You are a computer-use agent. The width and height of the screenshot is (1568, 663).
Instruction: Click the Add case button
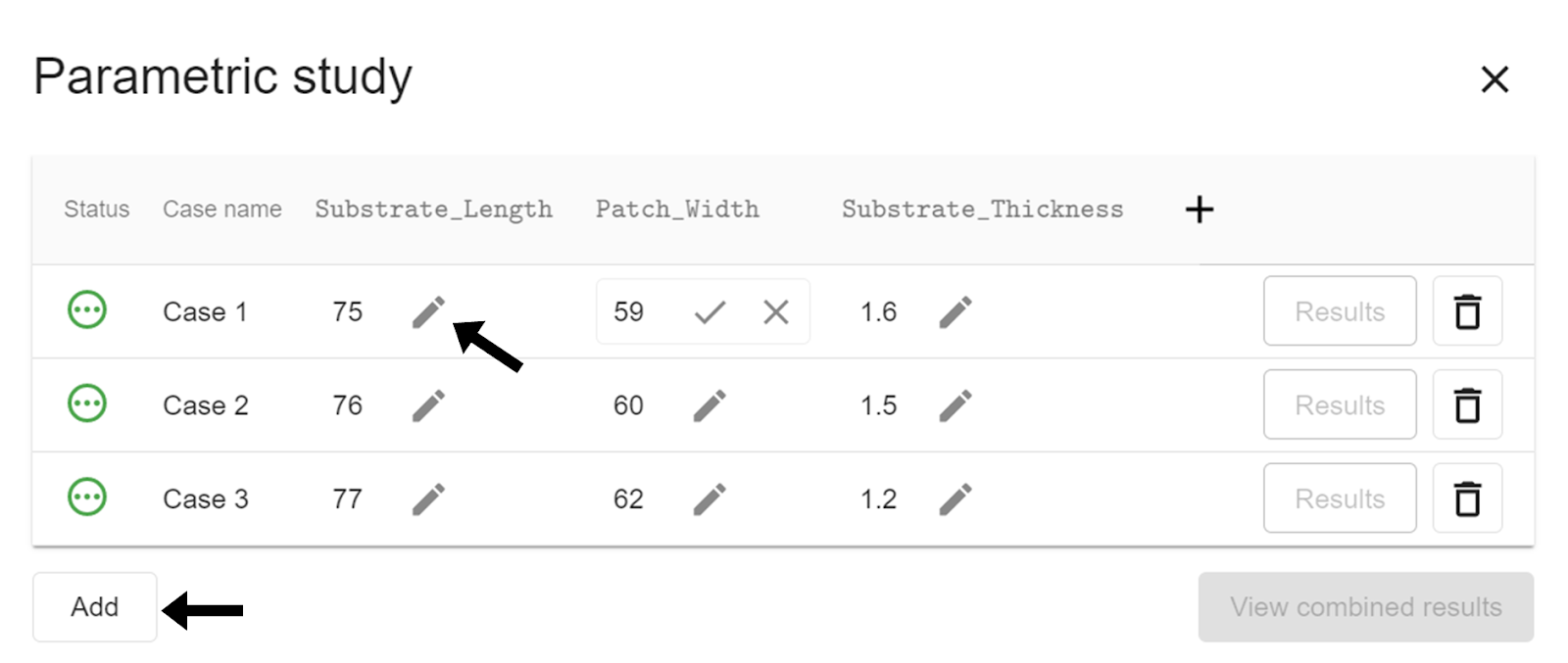(x=95, y=607)
